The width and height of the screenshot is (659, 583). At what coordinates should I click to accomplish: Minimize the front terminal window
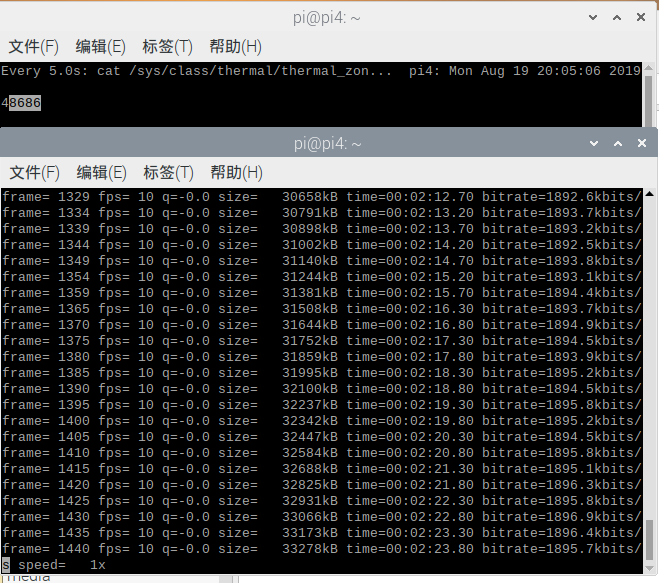[594, 143]
